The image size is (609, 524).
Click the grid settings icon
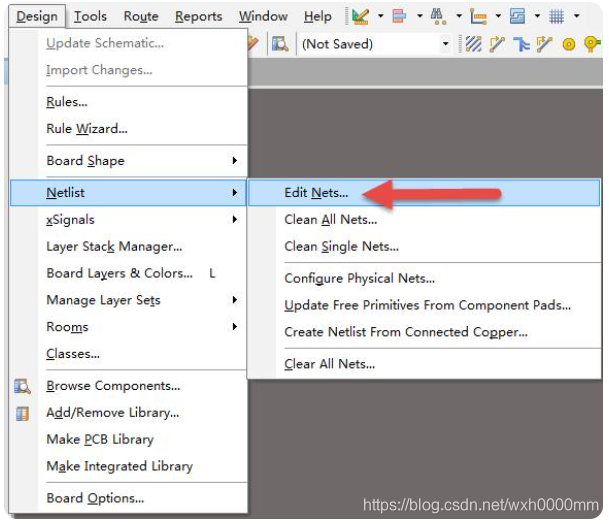(557, 16)
